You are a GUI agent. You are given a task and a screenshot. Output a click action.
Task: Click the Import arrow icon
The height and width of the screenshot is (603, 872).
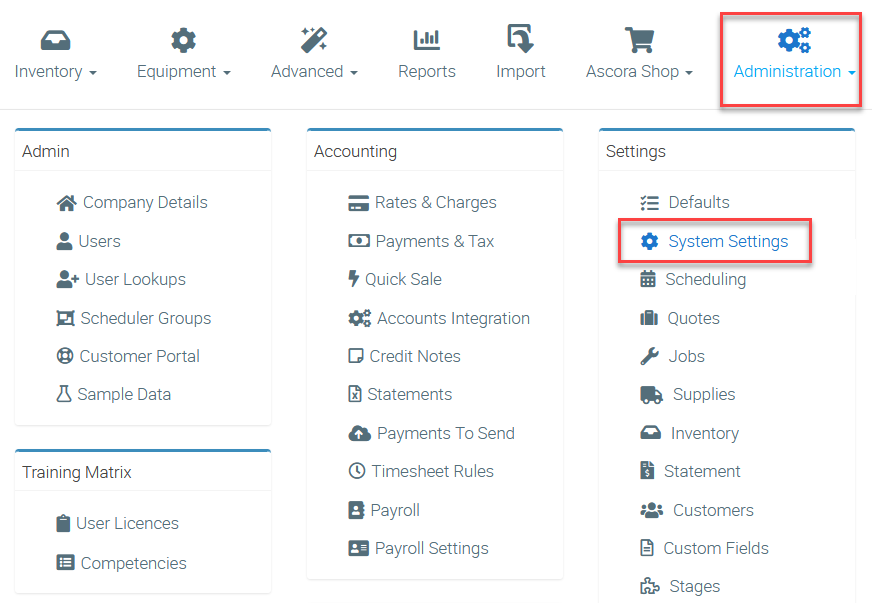pos(520,40)
